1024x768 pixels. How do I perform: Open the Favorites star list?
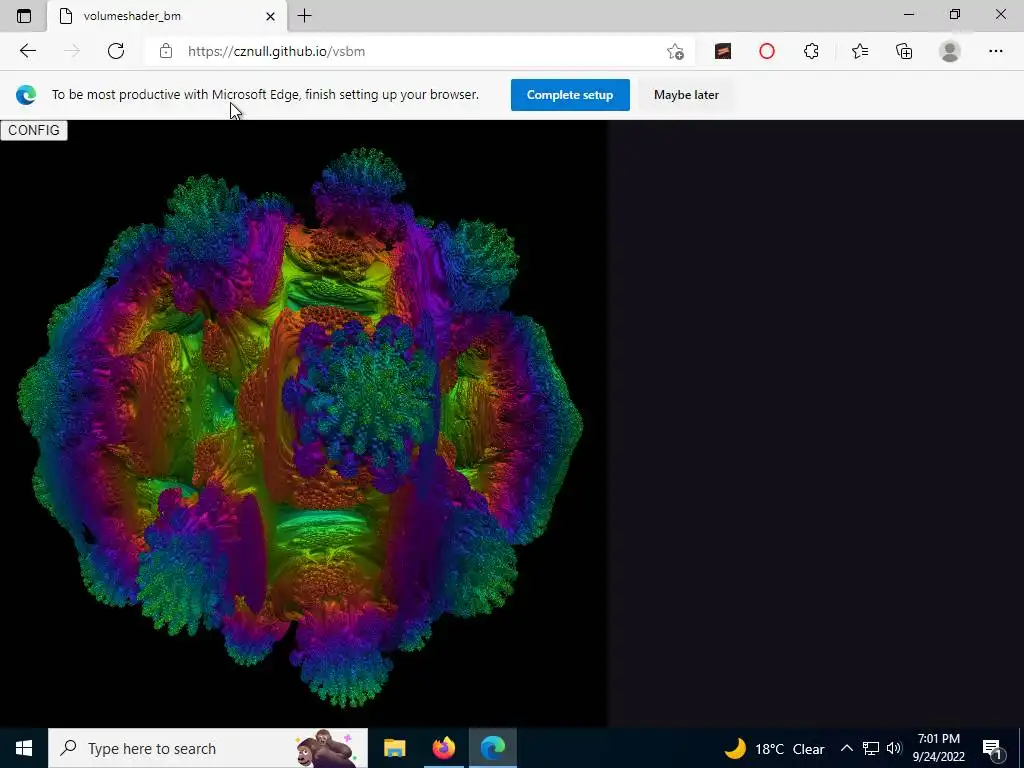tap(860, 51)
